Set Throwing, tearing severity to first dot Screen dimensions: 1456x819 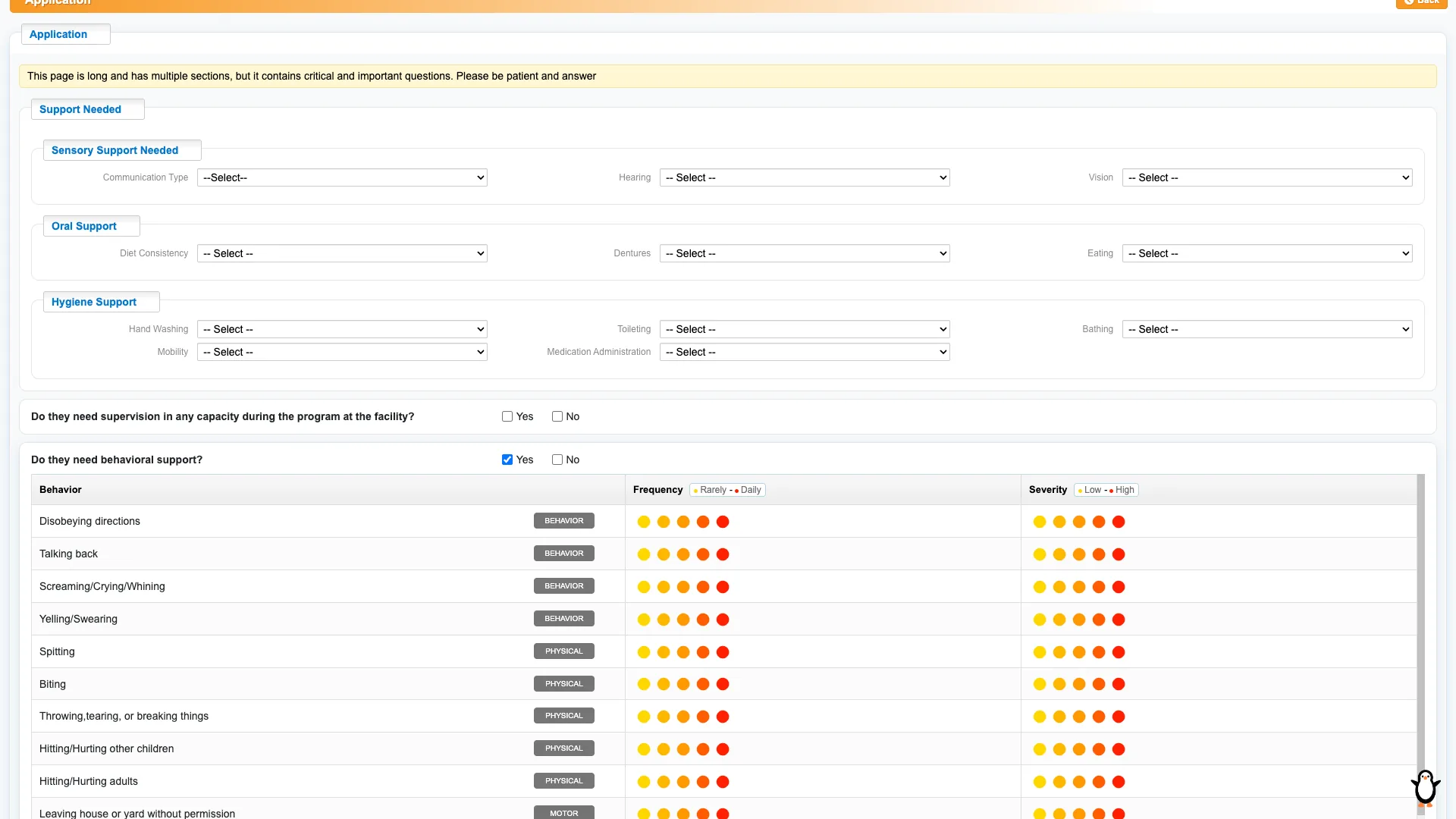pyautogui.click(x=1040, y=717)
